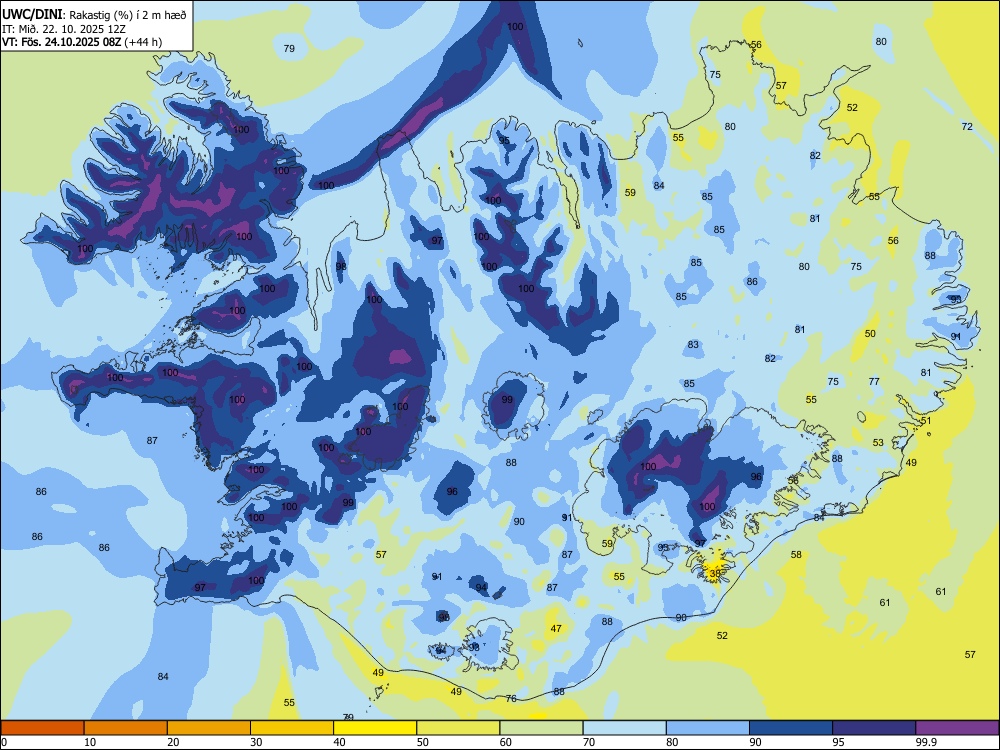Viewport: 1000px width, 750px height.
Task: Click the map humidity value '83'
Action: coord(693,344)
